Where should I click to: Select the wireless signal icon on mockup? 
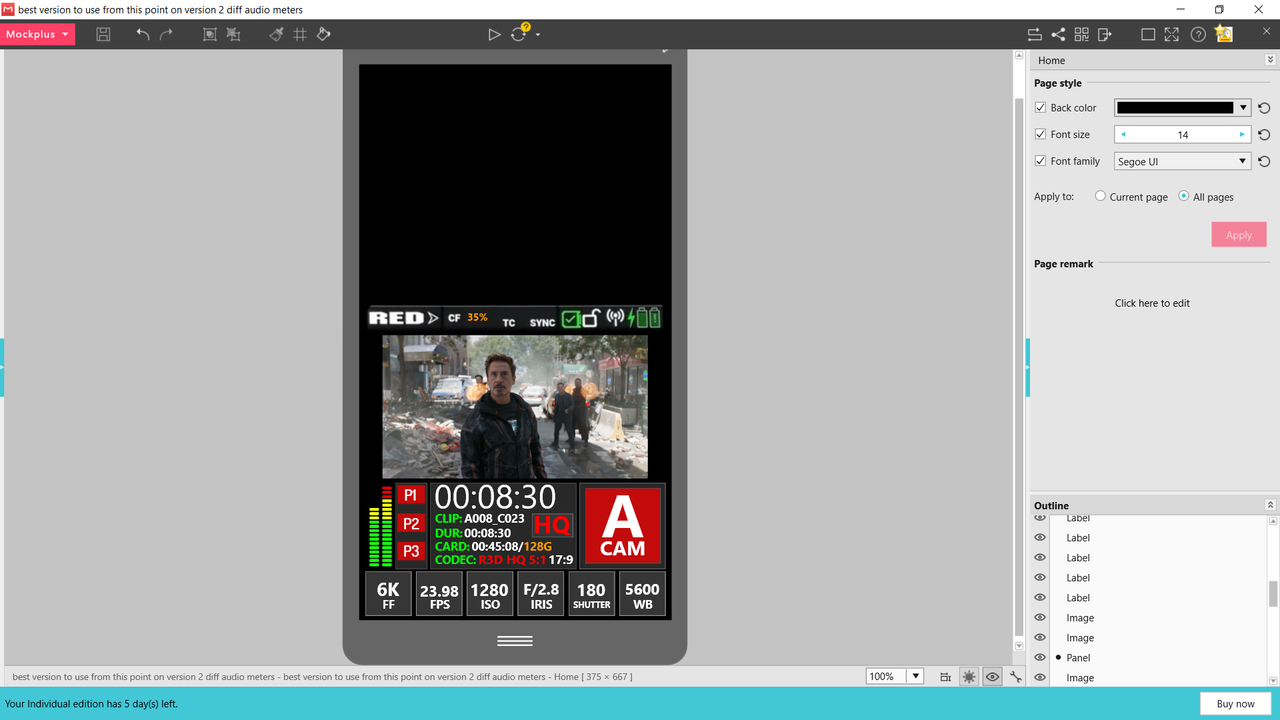coord(615,318)
